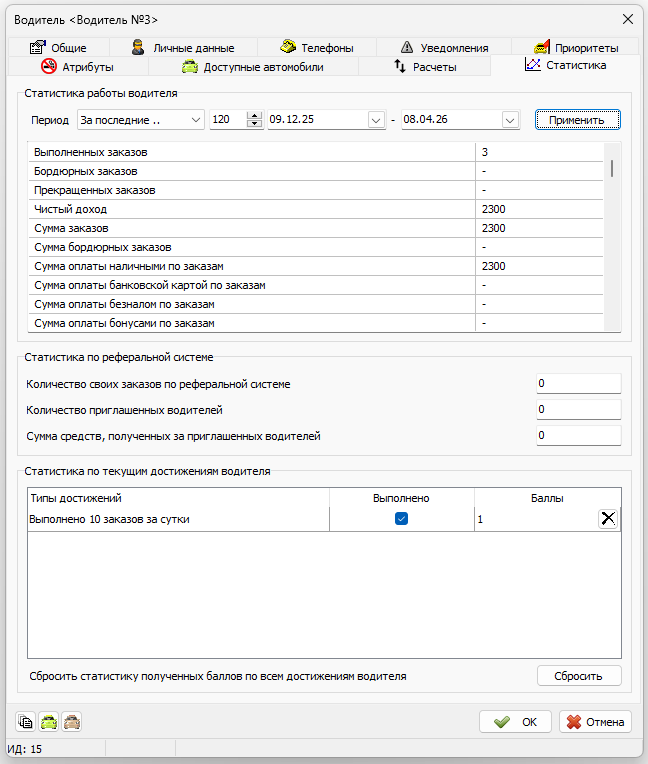Toggle the Выполнено checkbox for 10 заказов
This screenshot has height=764, width=648.
[401, 518]
